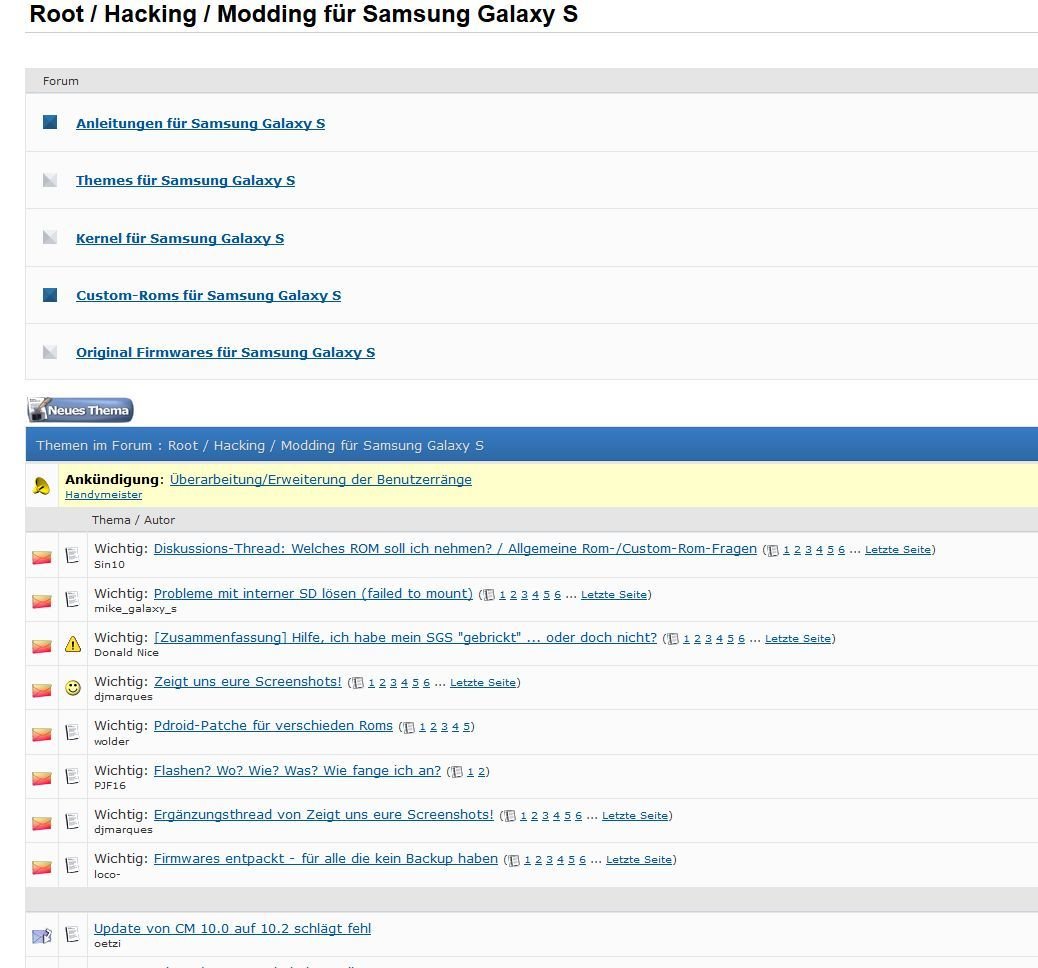Click red envelope icon of Zusammenfassung gebrickt row

pos(42,646)
